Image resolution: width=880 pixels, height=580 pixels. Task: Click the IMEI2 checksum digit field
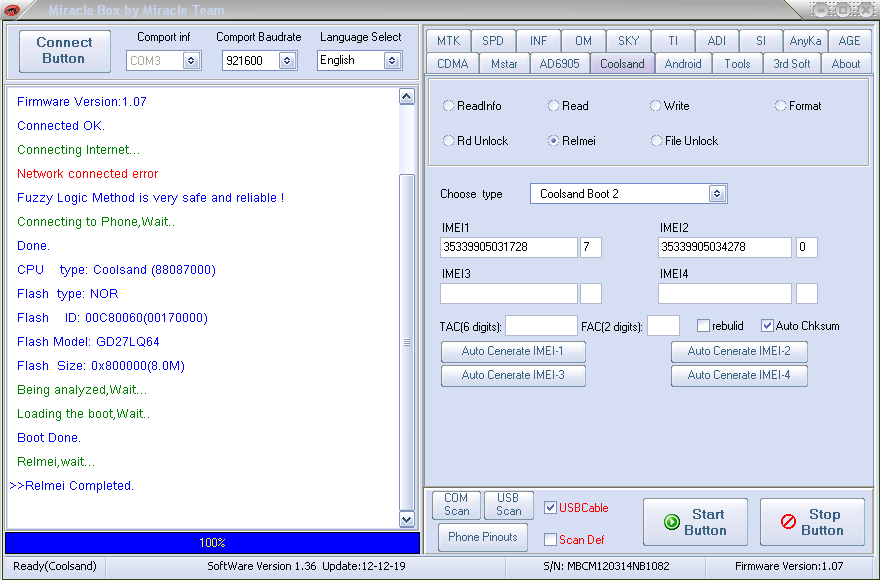[x=806, y=247]
